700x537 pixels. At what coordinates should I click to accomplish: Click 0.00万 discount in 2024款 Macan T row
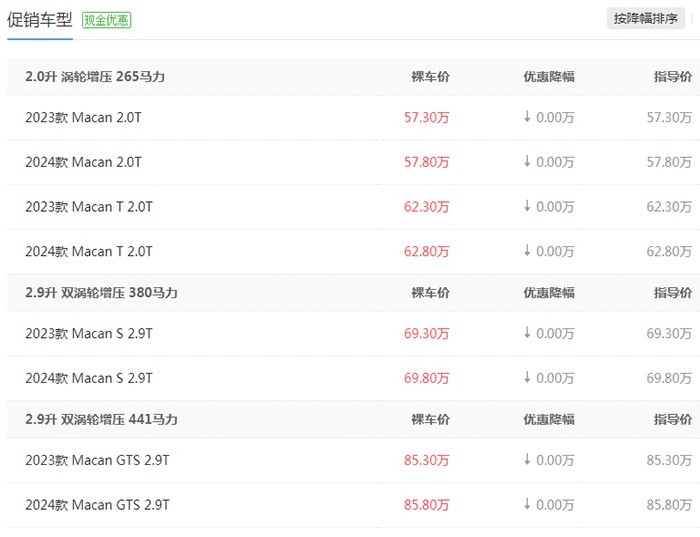[x=555, y=251]
